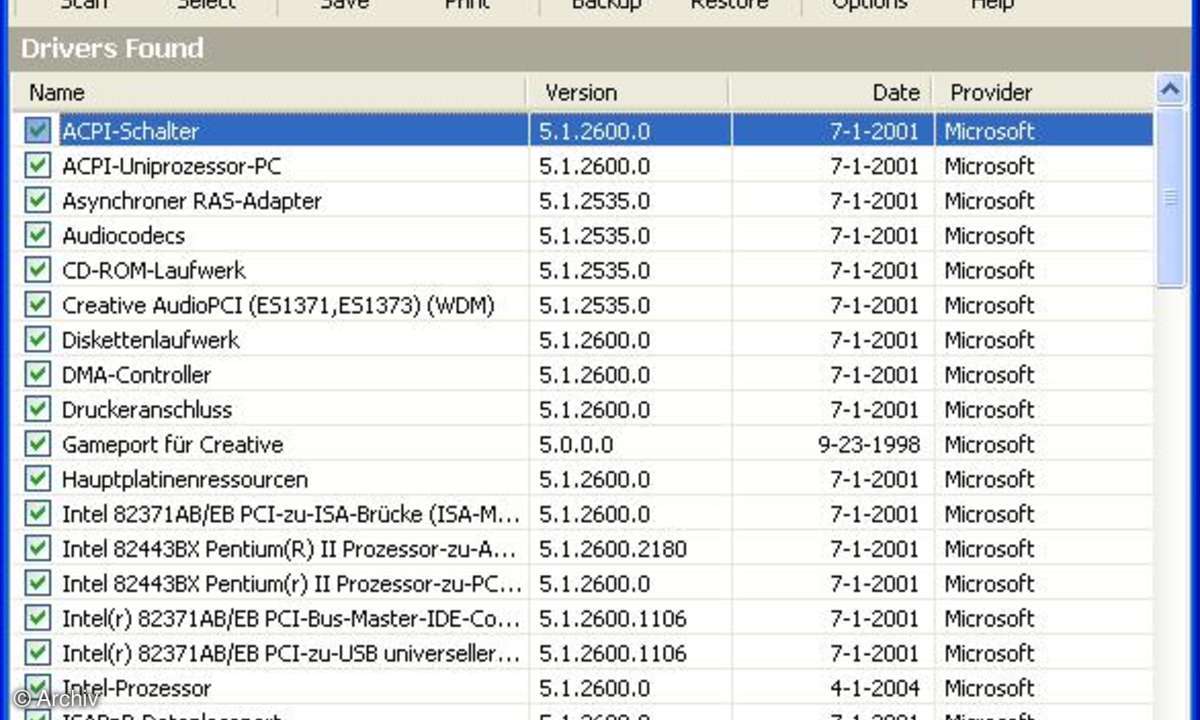The height and width of the screenshot is (720, 1200).
Task: Click the scrollbar up arrow in the driver list
Action: point(1170,91)
